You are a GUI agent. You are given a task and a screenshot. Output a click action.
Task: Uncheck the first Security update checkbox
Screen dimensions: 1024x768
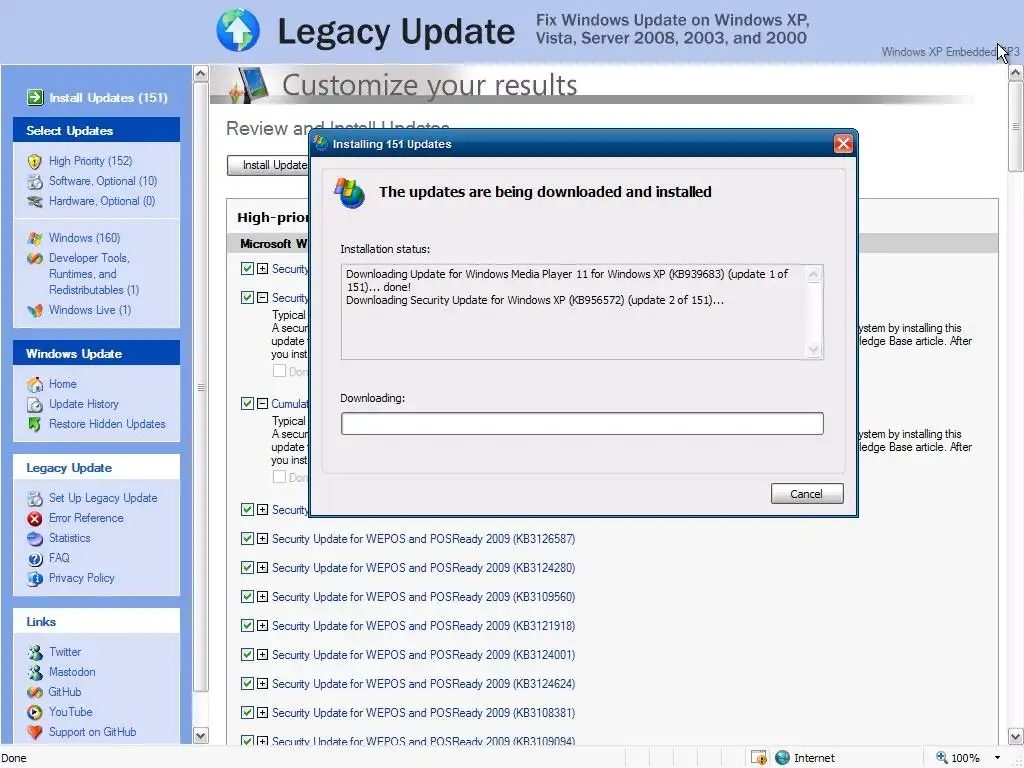(247, 268)
